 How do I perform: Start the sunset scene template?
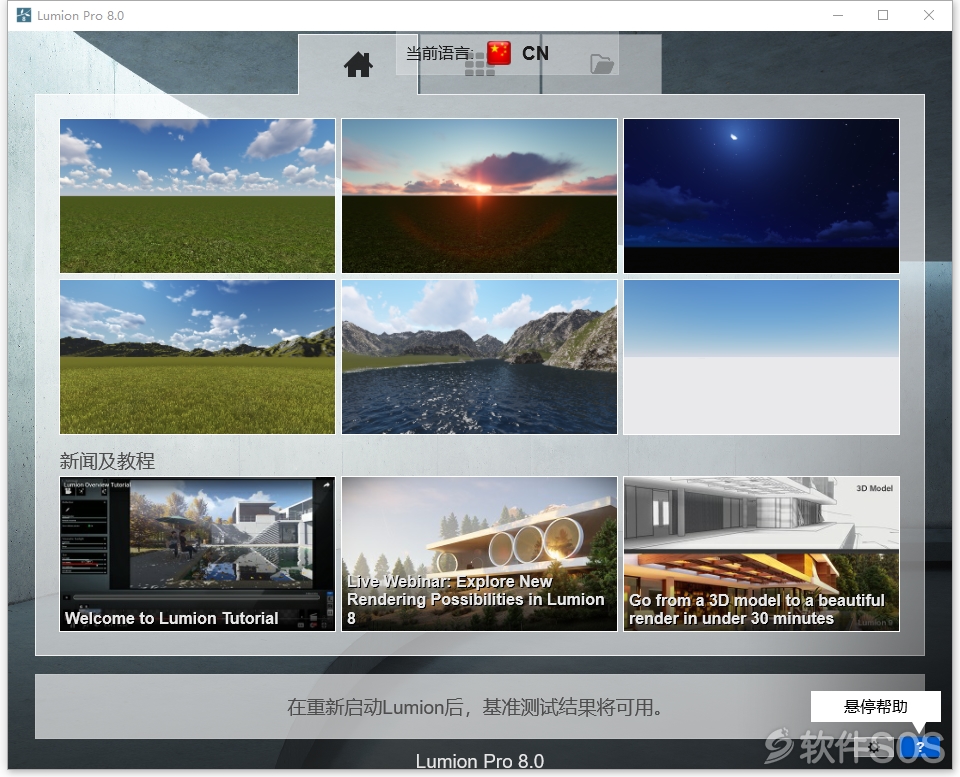pyautogui.click(x=479, y=195)
